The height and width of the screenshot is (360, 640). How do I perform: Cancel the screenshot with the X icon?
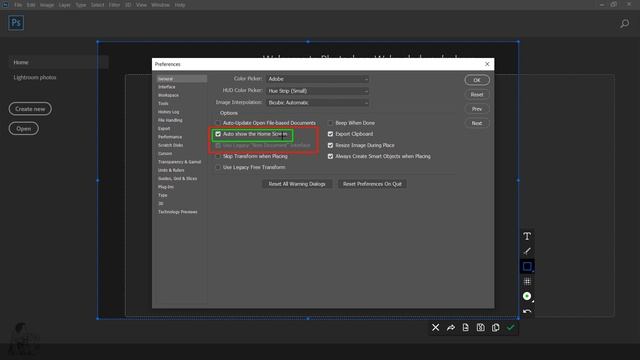(x=436, y=328)
